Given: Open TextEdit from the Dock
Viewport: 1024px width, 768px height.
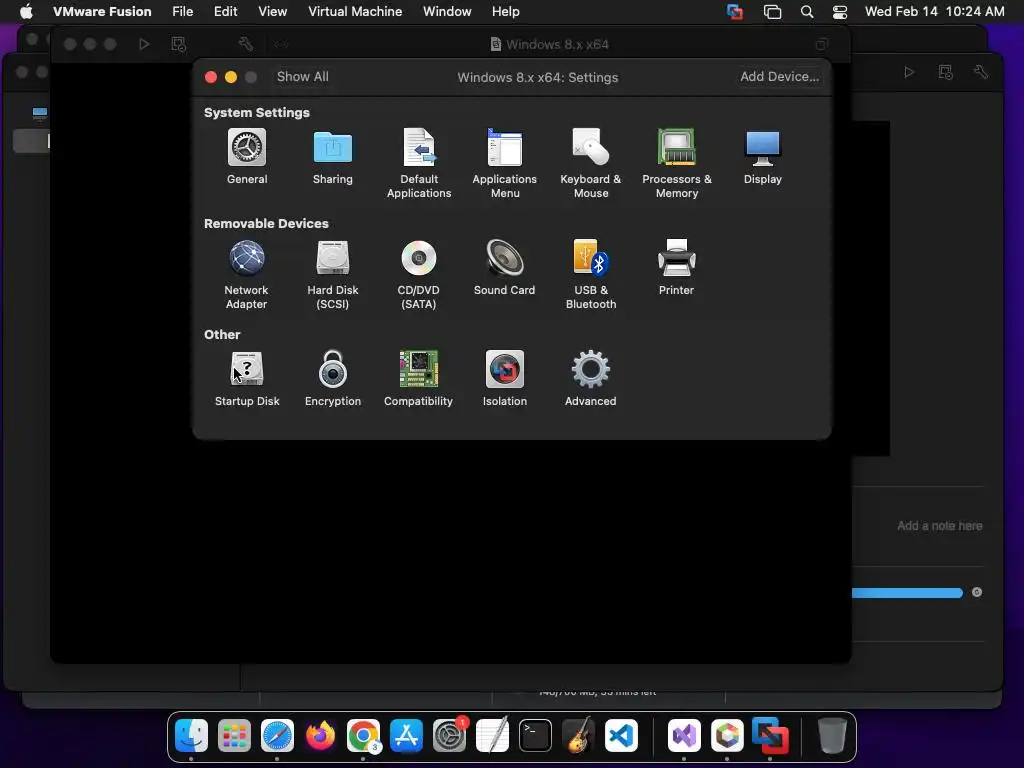Looking at the screenshot, I should [492, 736].
